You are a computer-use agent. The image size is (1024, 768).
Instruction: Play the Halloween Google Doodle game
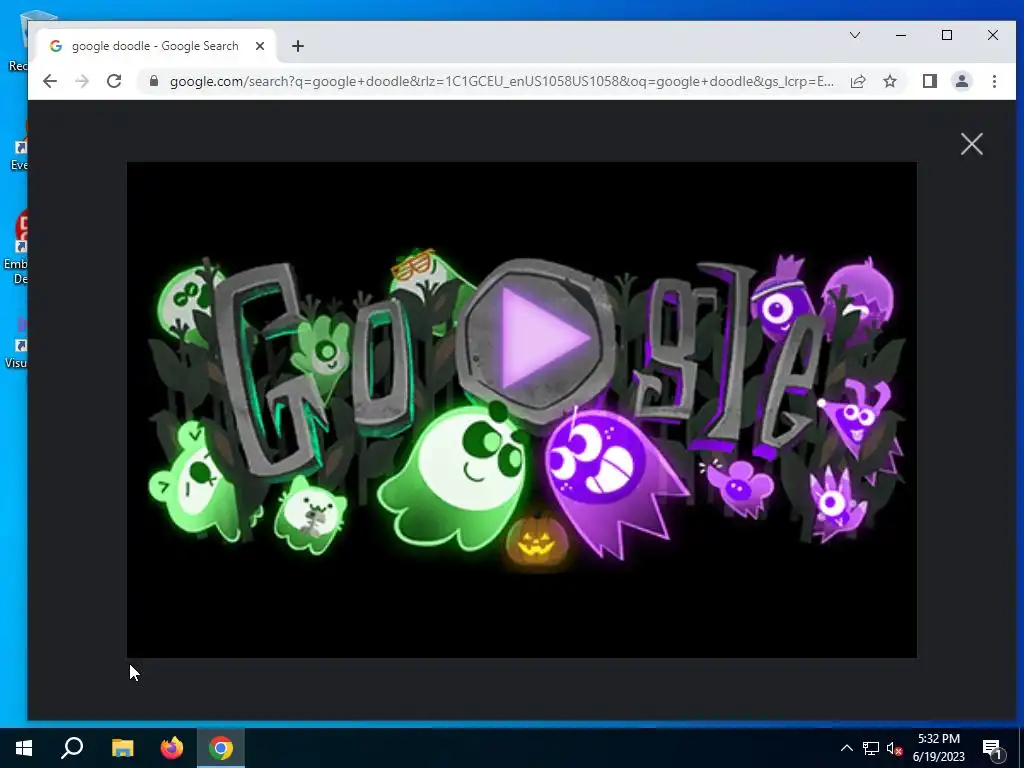click(x=537, y=340)
